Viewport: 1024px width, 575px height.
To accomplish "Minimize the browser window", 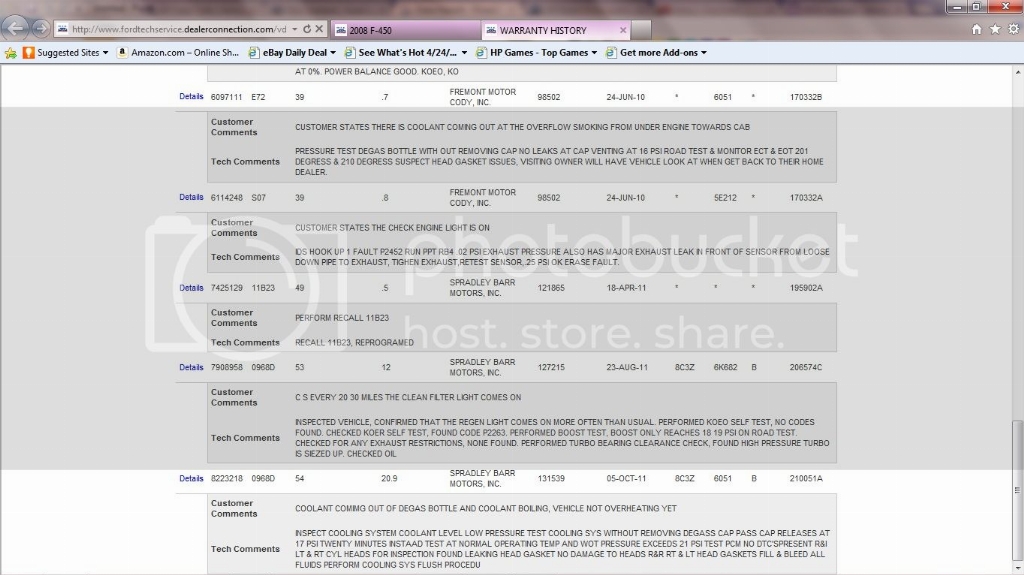I will (x=957, y=7).
